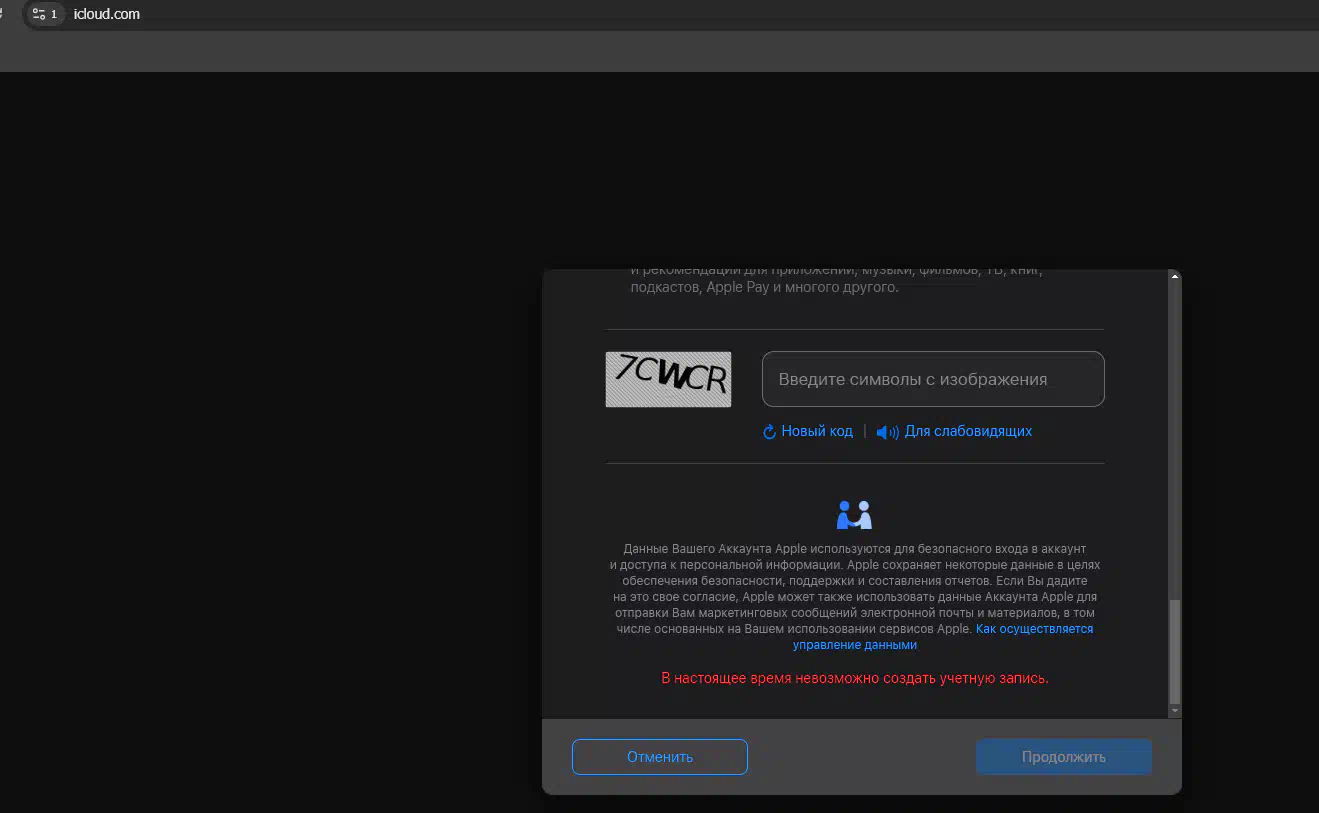Image resolution: width=1319 pixels, height=813 pixels.
Task: Request a new code via Новый код link
Action: [x=817, y=431]
